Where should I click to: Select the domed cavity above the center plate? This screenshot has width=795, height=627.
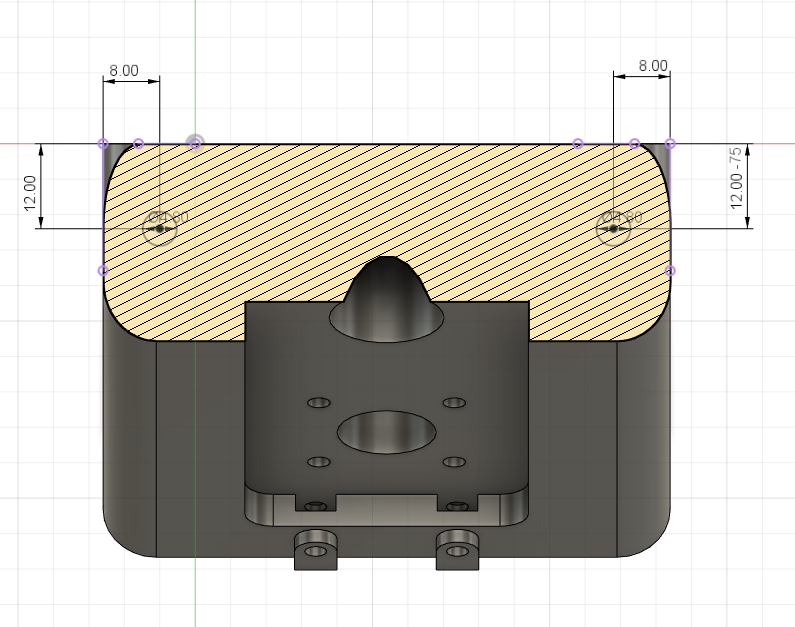387,299
